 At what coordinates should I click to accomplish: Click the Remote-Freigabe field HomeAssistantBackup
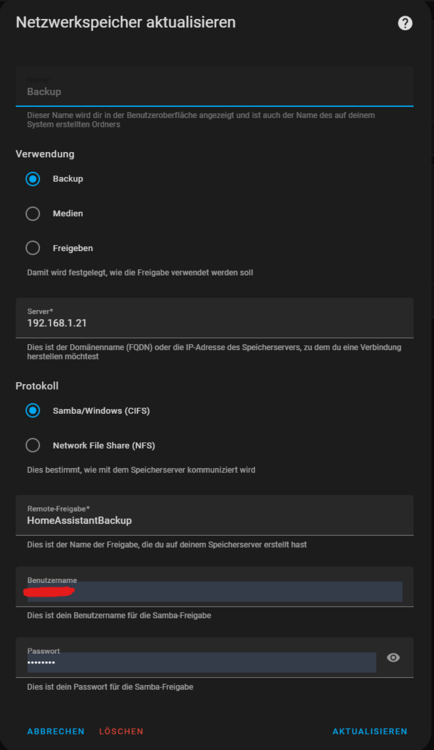214,515
